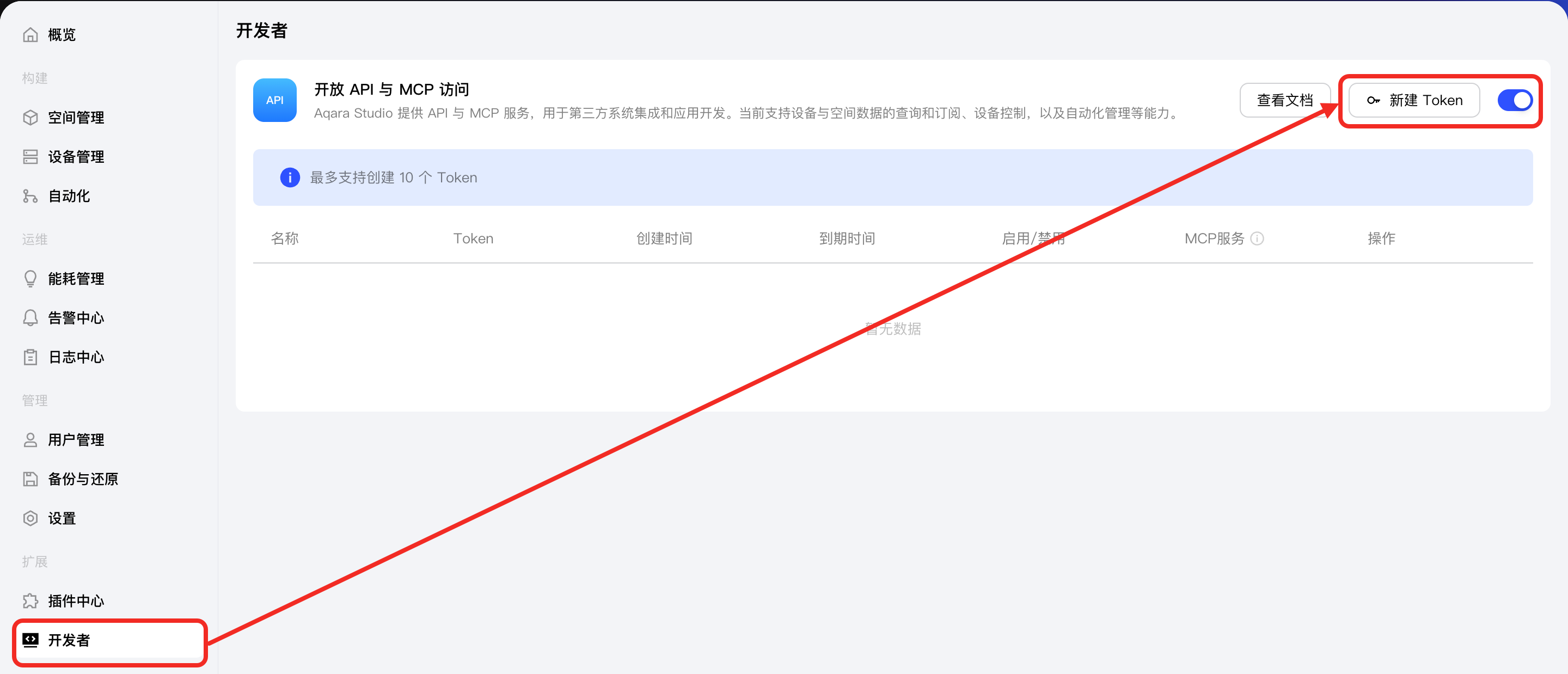Click the server icon for 设备管理
The image size is (1568, 674).
[30, 156]
